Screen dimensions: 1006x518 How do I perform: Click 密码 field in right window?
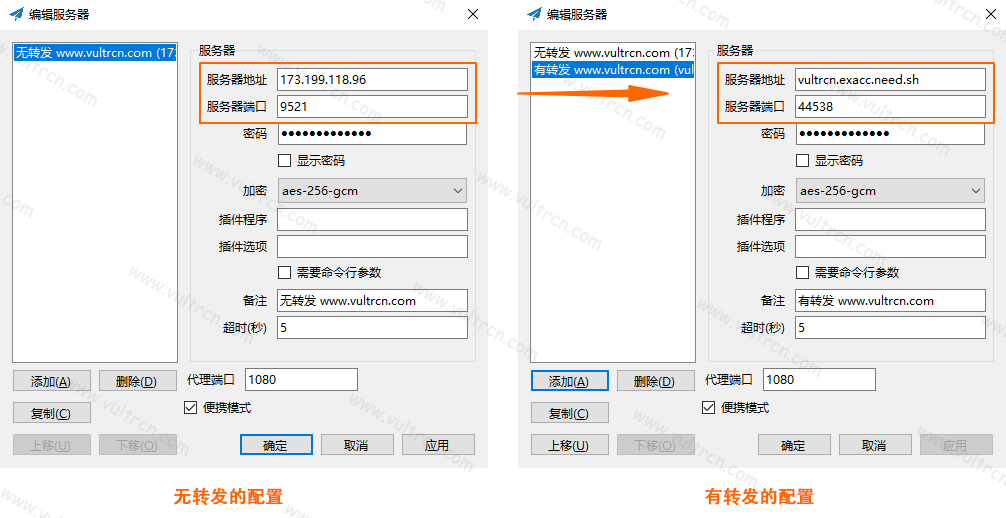click(x=890, y=134)
